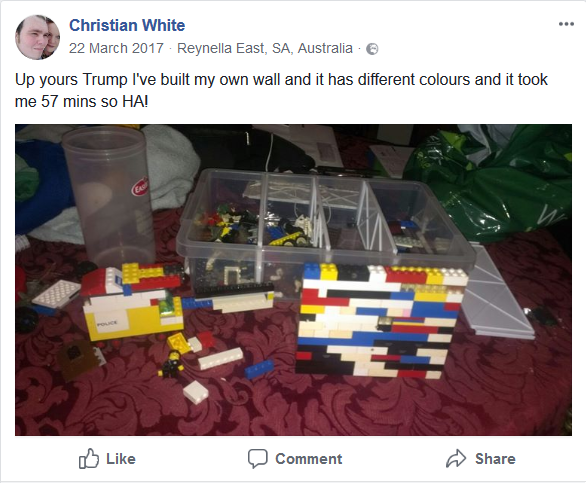The image size is (586, 483).
Task: Open the Christian White profile link
Action: point(127,25)
